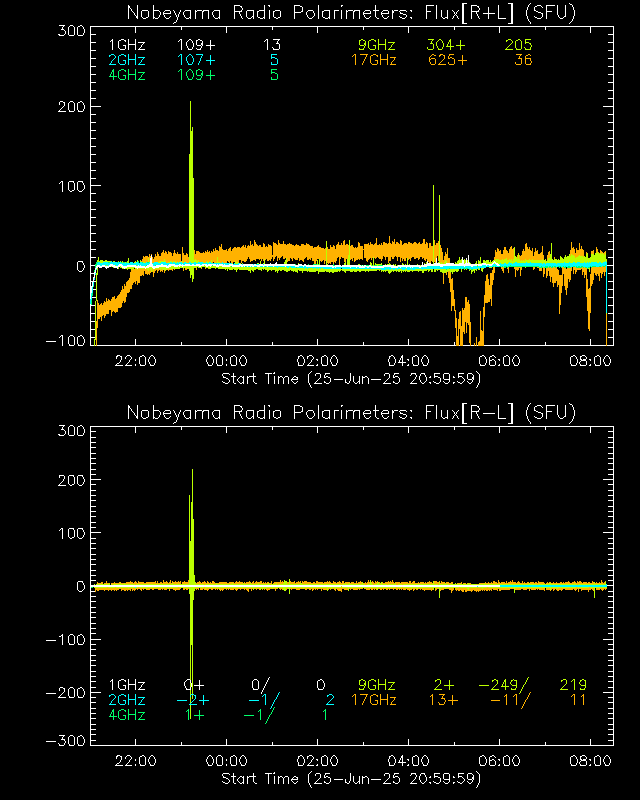This screenshot has height=800, width=640.
Task: Click the 1GHz base value 109+ in top plot
Action: pyautogui.click(x=196, y=45)
